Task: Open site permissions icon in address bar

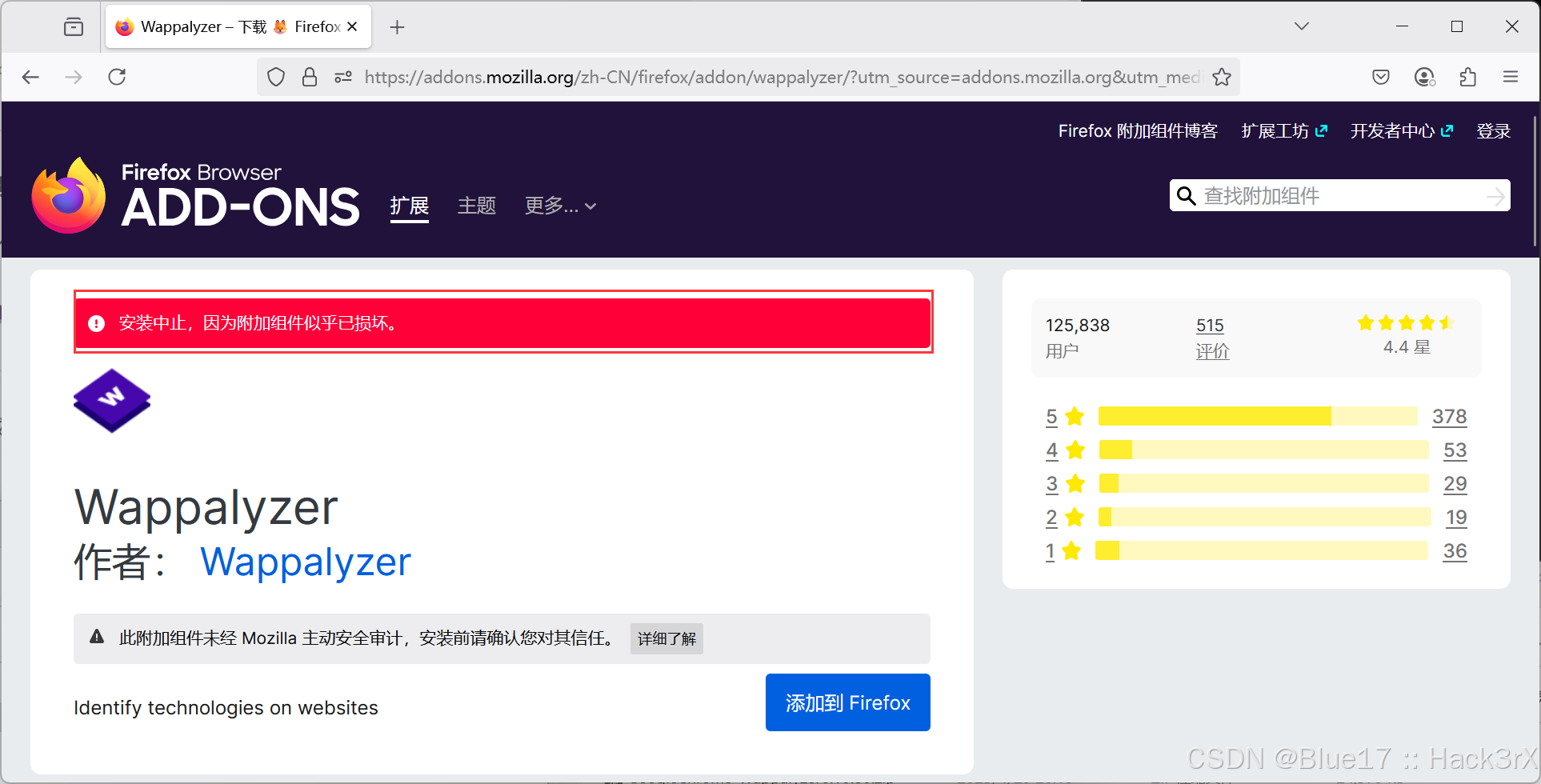Action: [343, 77]
